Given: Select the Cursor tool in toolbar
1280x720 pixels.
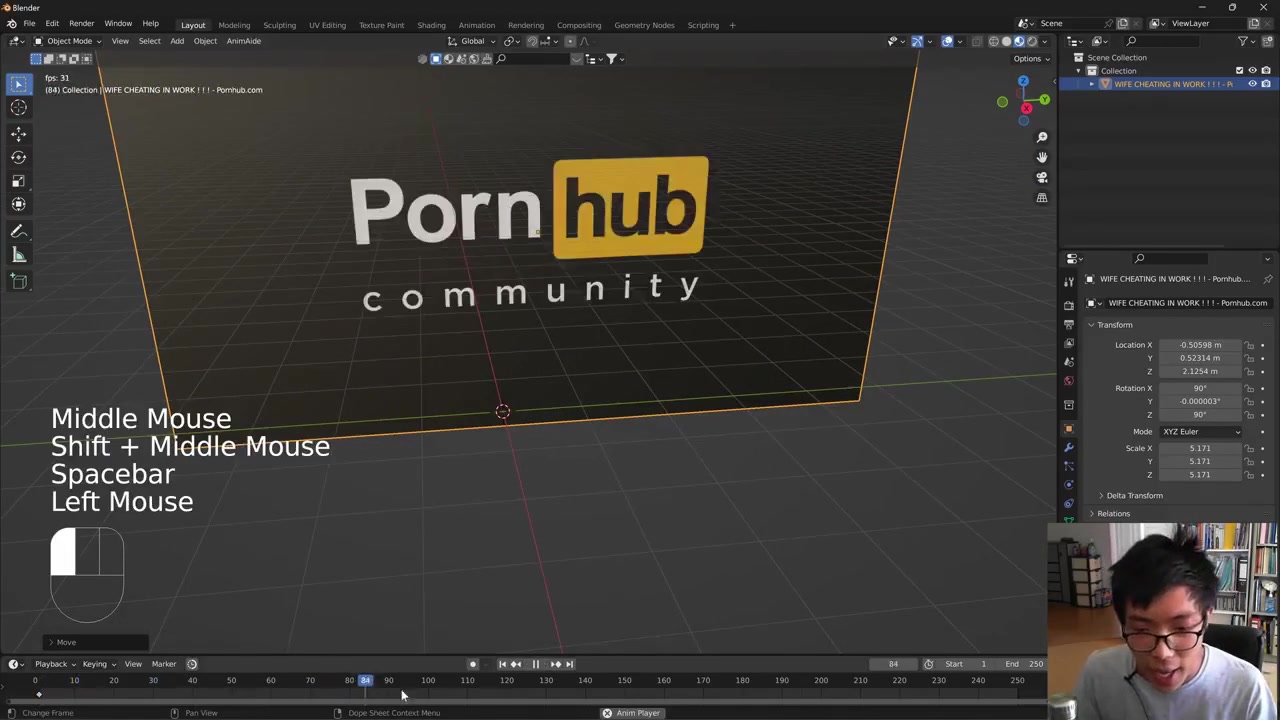Looking at the screenshot, I should coord(18,108).
